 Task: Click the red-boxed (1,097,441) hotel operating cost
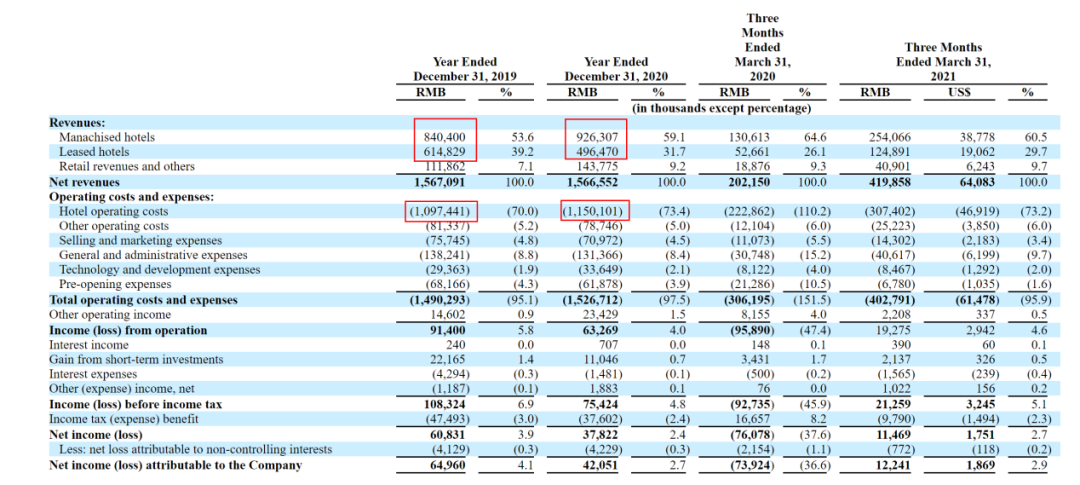(x=440, y=212)
